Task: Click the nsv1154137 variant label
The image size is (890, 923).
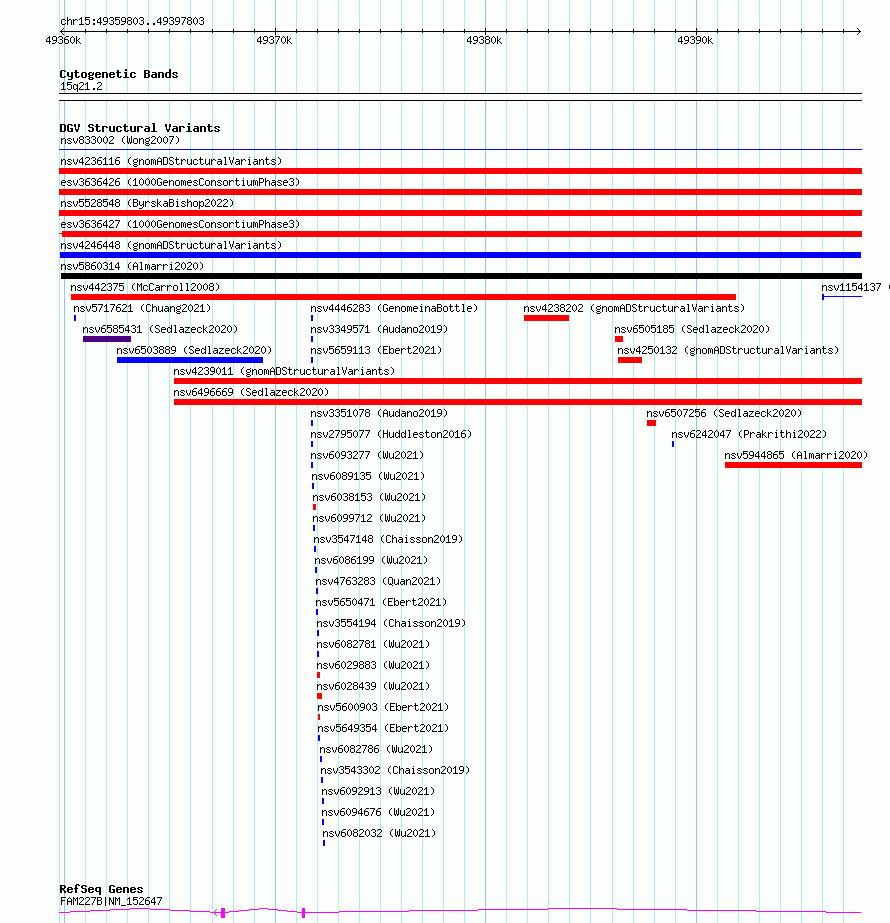Action: (x=851, y=287)
